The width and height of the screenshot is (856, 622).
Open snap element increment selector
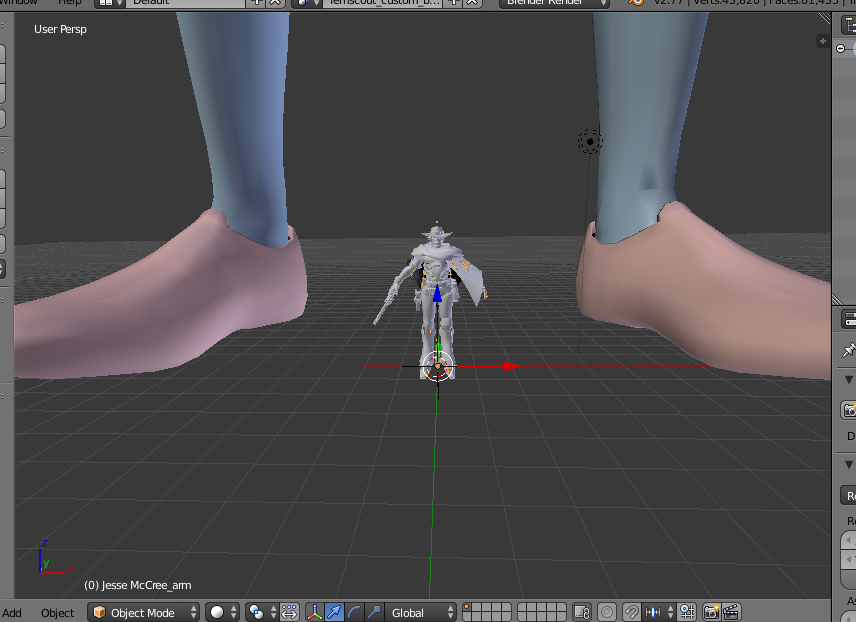[x=659, y=612]
